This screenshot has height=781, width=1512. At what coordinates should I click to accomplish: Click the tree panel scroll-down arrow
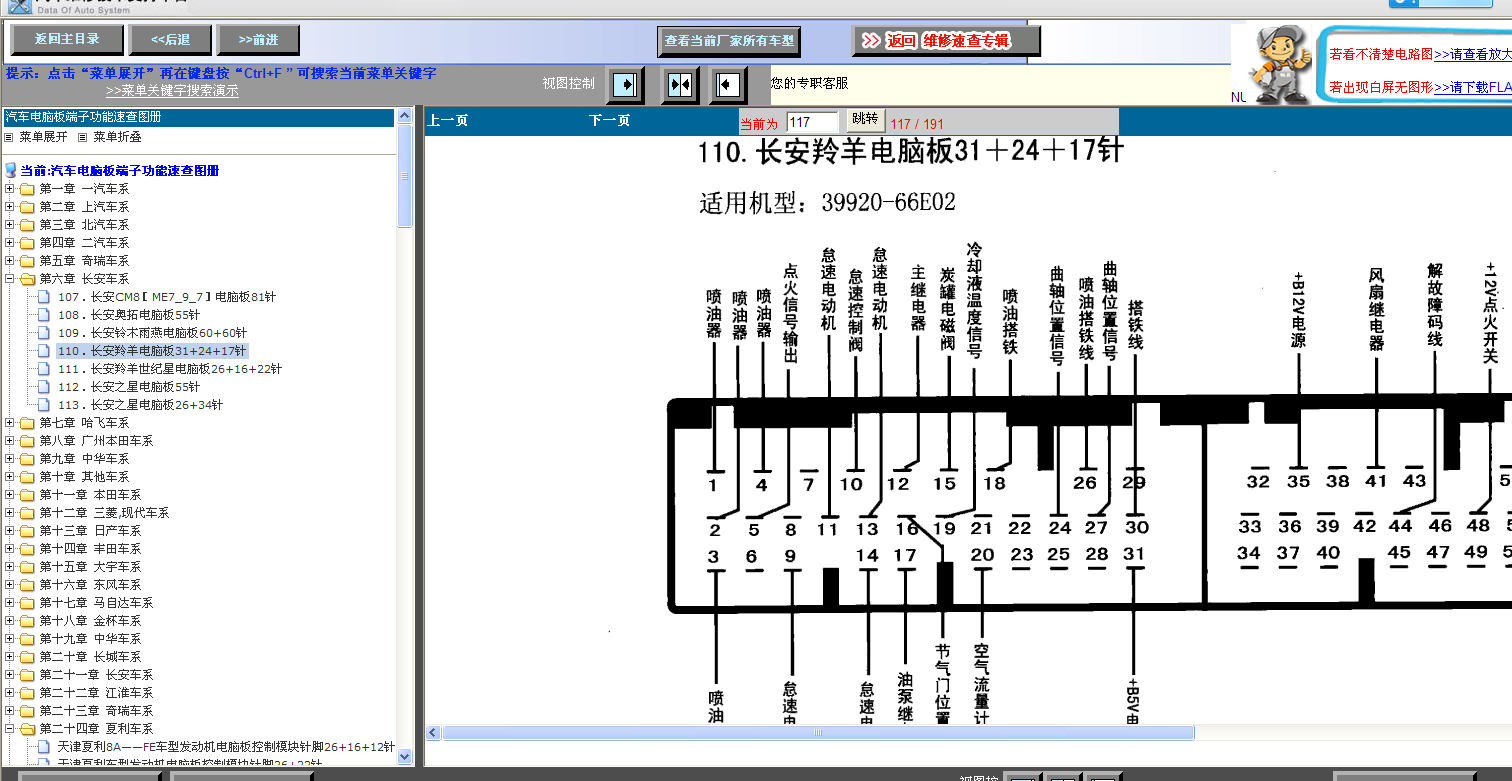click(404, 757)
